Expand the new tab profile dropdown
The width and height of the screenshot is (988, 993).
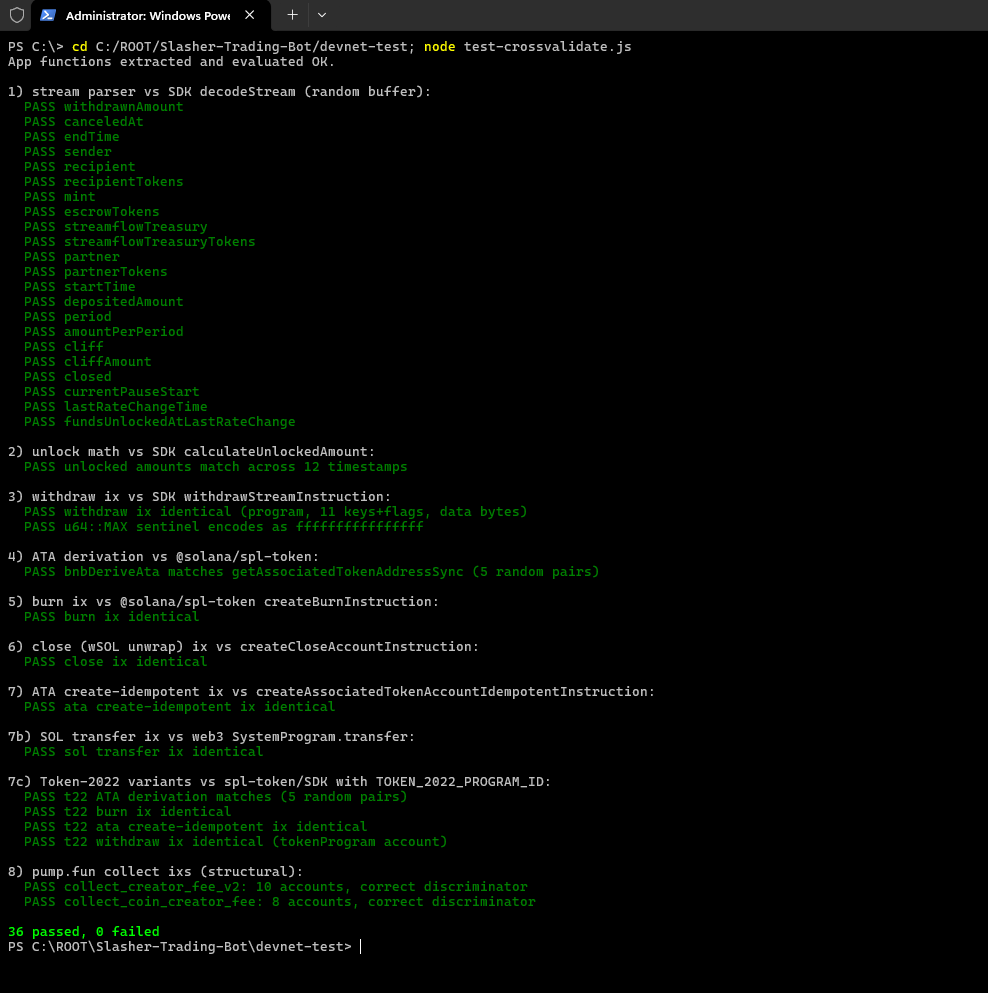point(322,15)
